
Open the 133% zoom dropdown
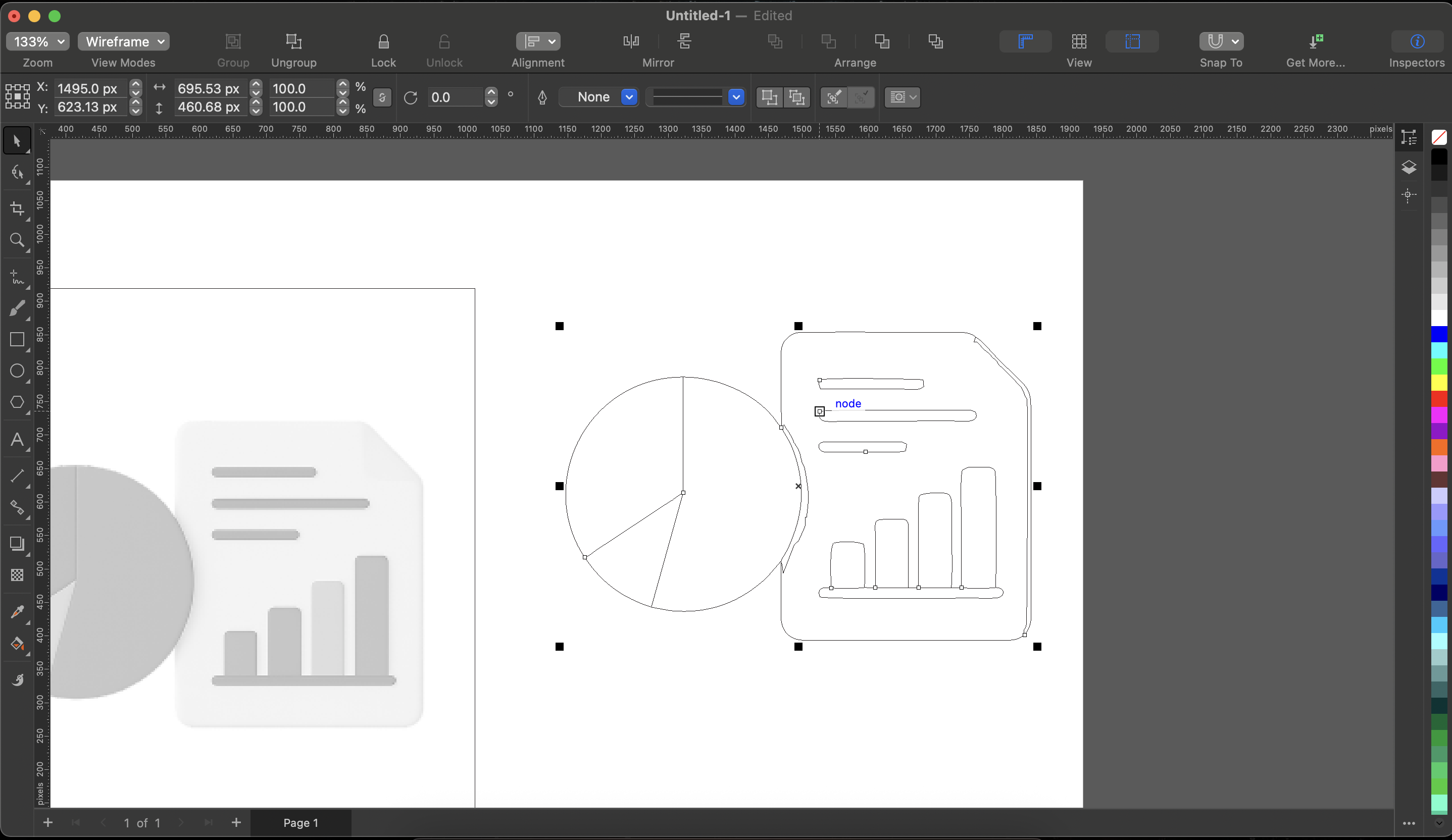coord(37,41)
